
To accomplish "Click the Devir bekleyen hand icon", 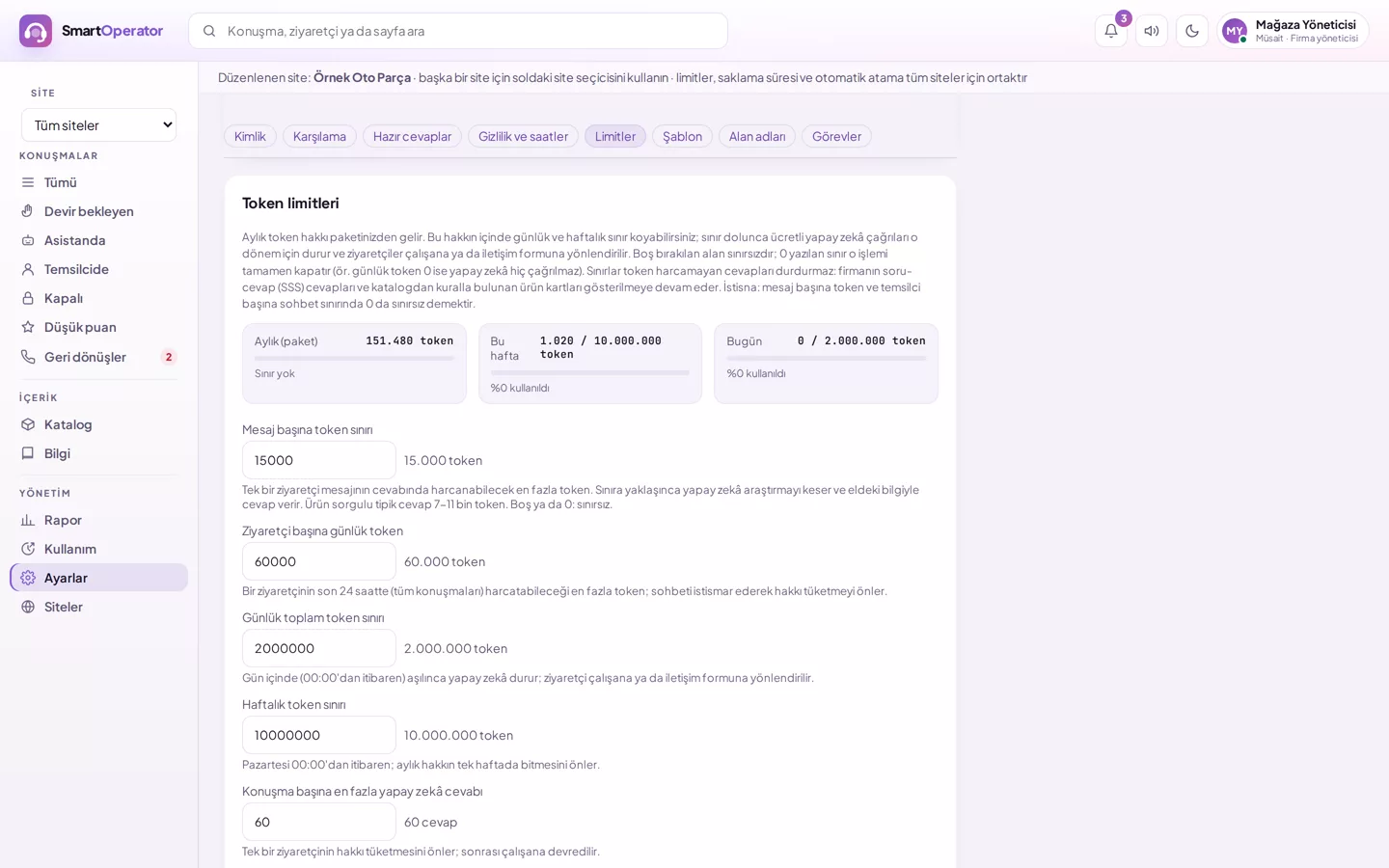I will [28, 211].
